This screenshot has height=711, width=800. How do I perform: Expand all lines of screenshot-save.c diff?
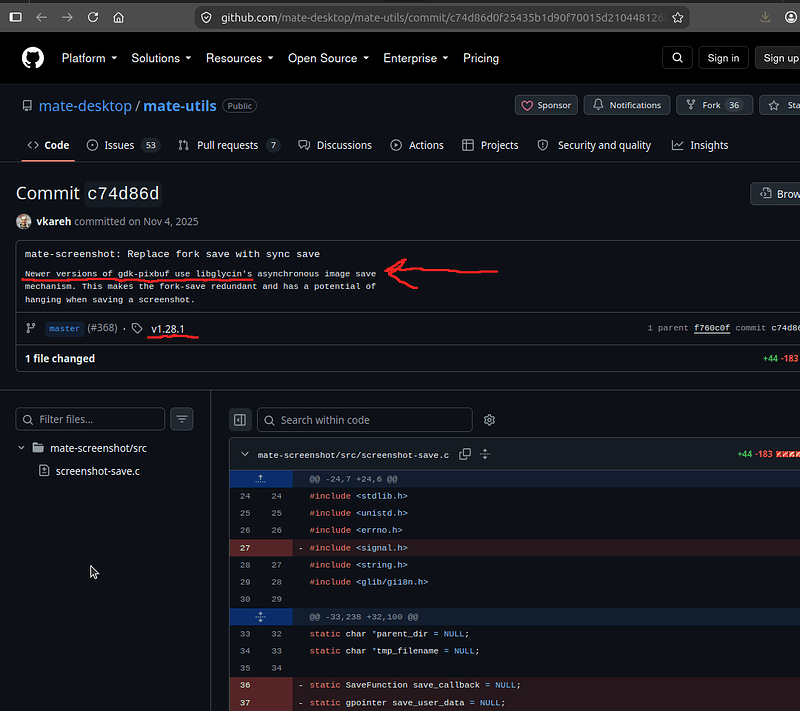[x=485, y=454]
